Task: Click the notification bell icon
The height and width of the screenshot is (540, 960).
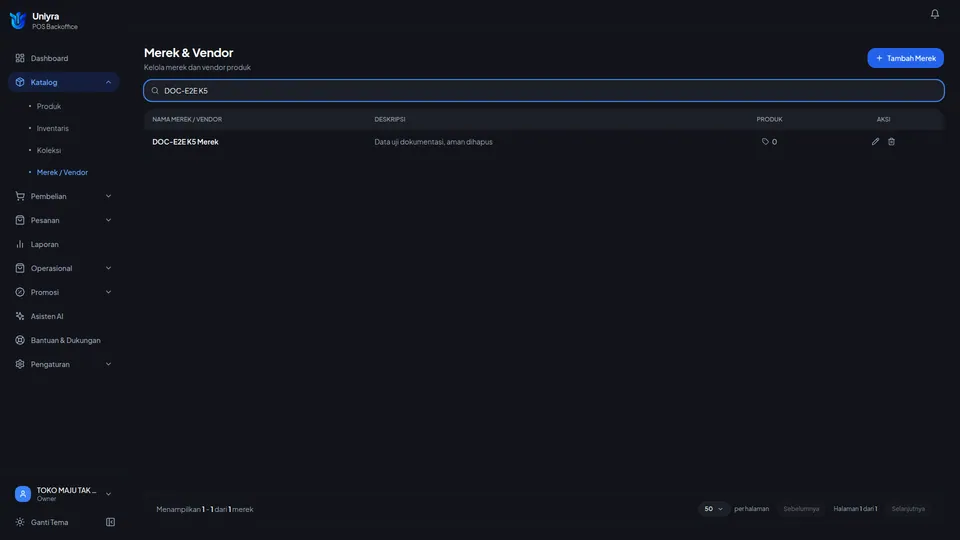Action: (934, 13)
